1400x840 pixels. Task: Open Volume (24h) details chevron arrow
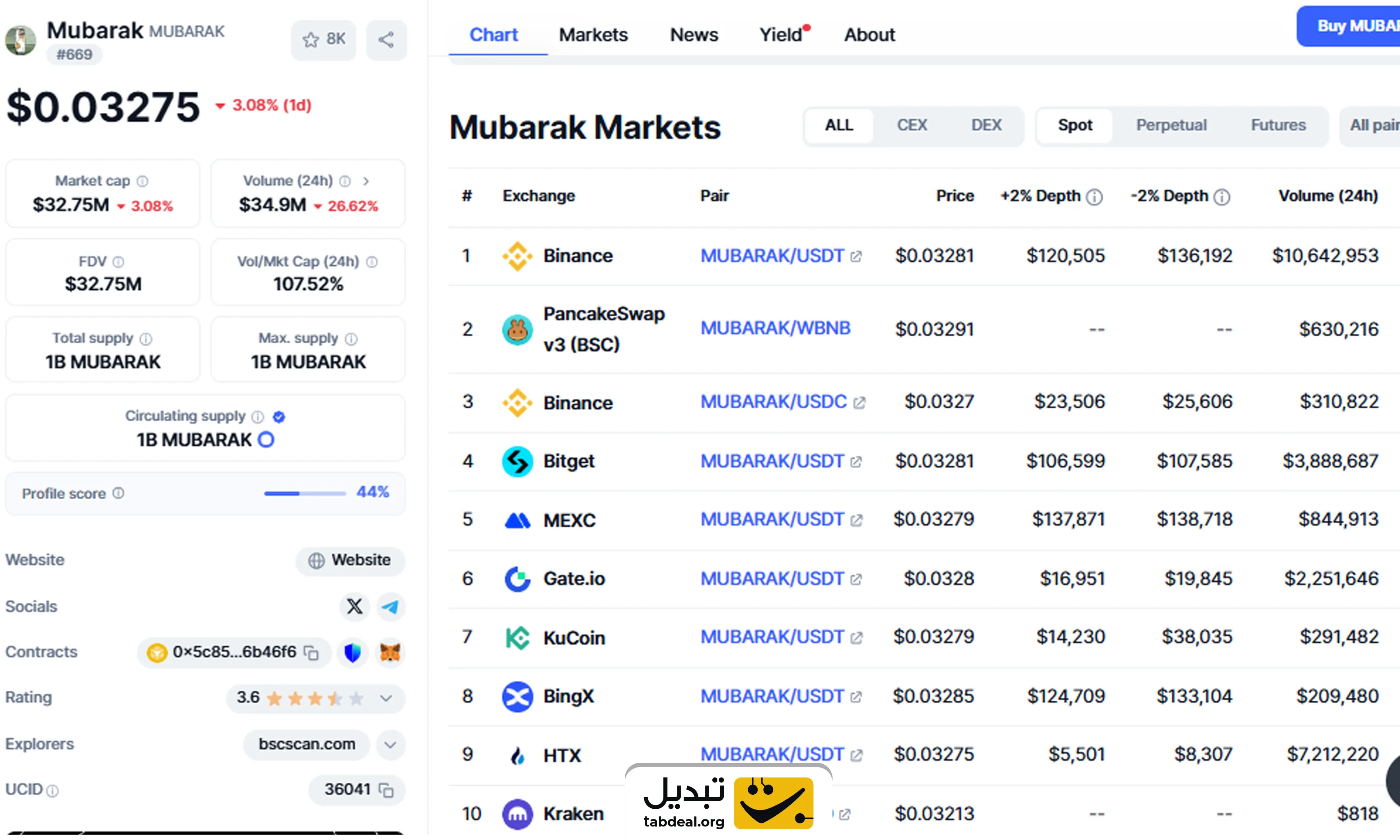366,181
